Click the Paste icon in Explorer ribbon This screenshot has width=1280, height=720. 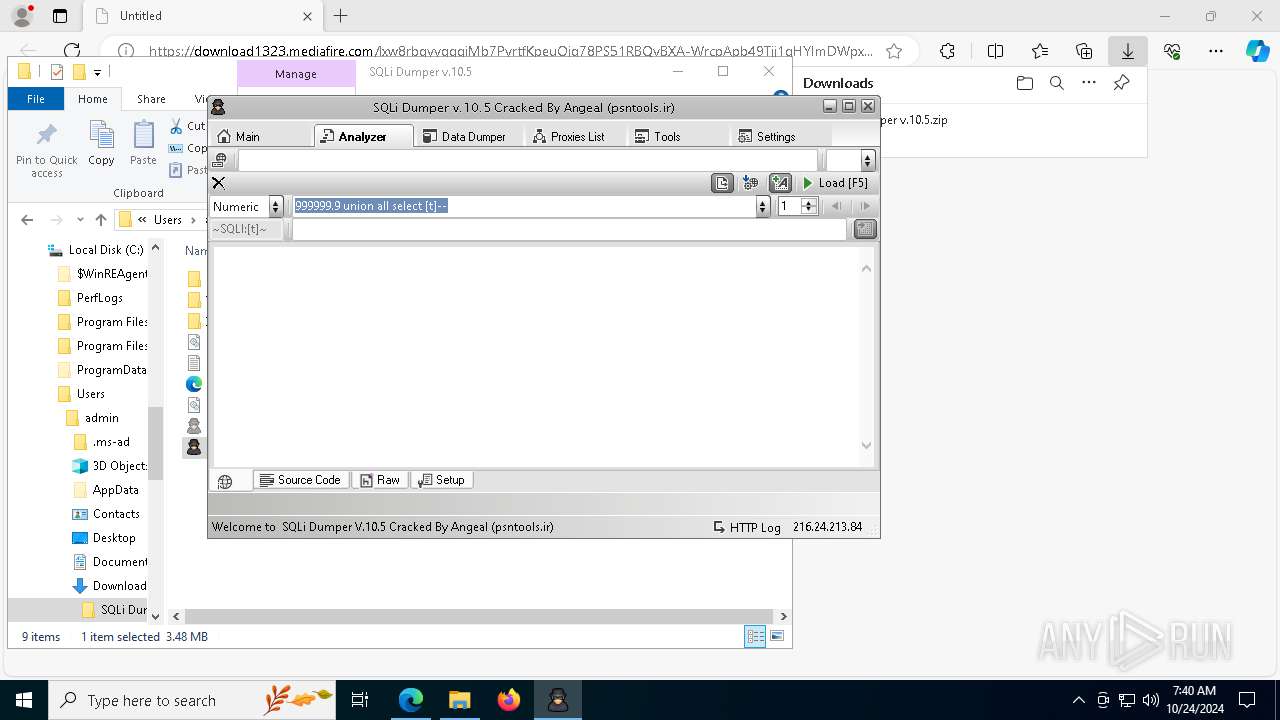coord(144,143)
